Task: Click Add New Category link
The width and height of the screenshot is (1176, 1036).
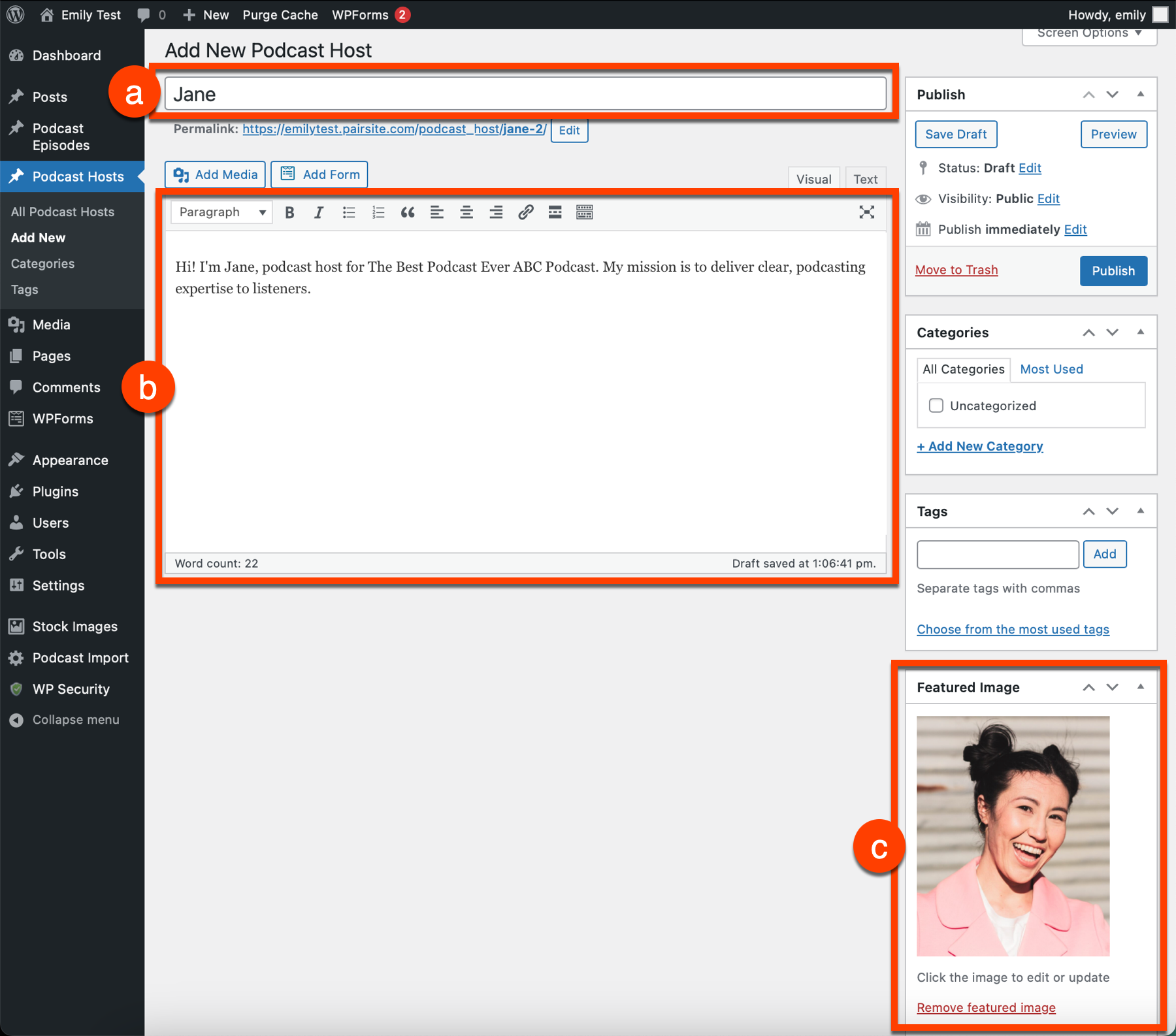Action: click(x=980, y=446)
